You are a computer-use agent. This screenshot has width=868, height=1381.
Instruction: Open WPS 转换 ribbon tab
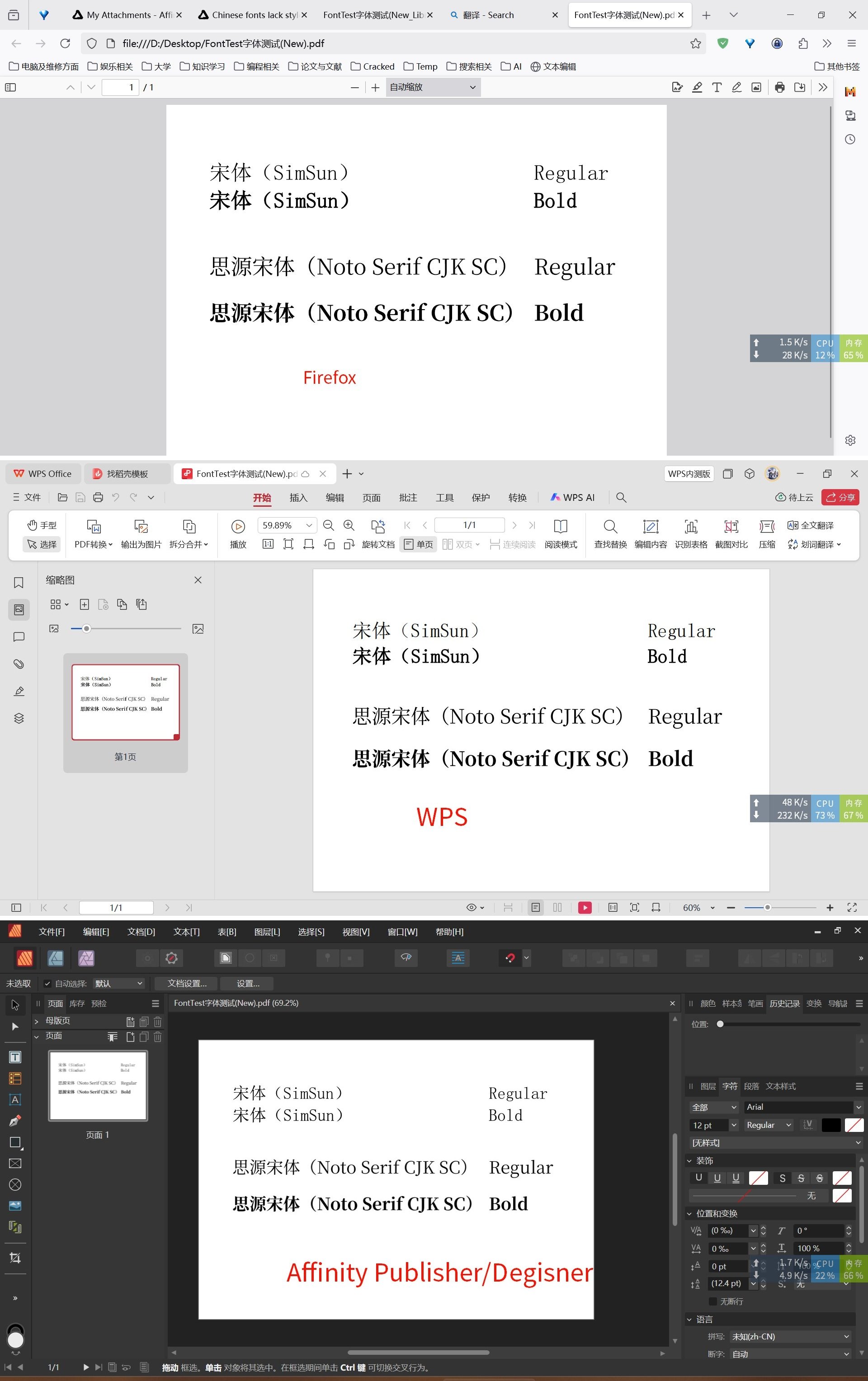(518, 497)
